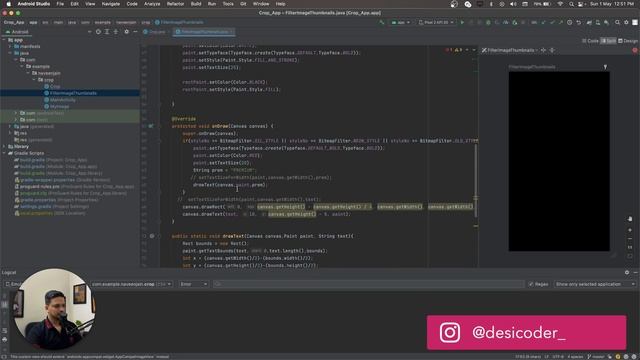Click the move icon beside preview name
Viewport: 640px width, 360px height.
point(543,50)
